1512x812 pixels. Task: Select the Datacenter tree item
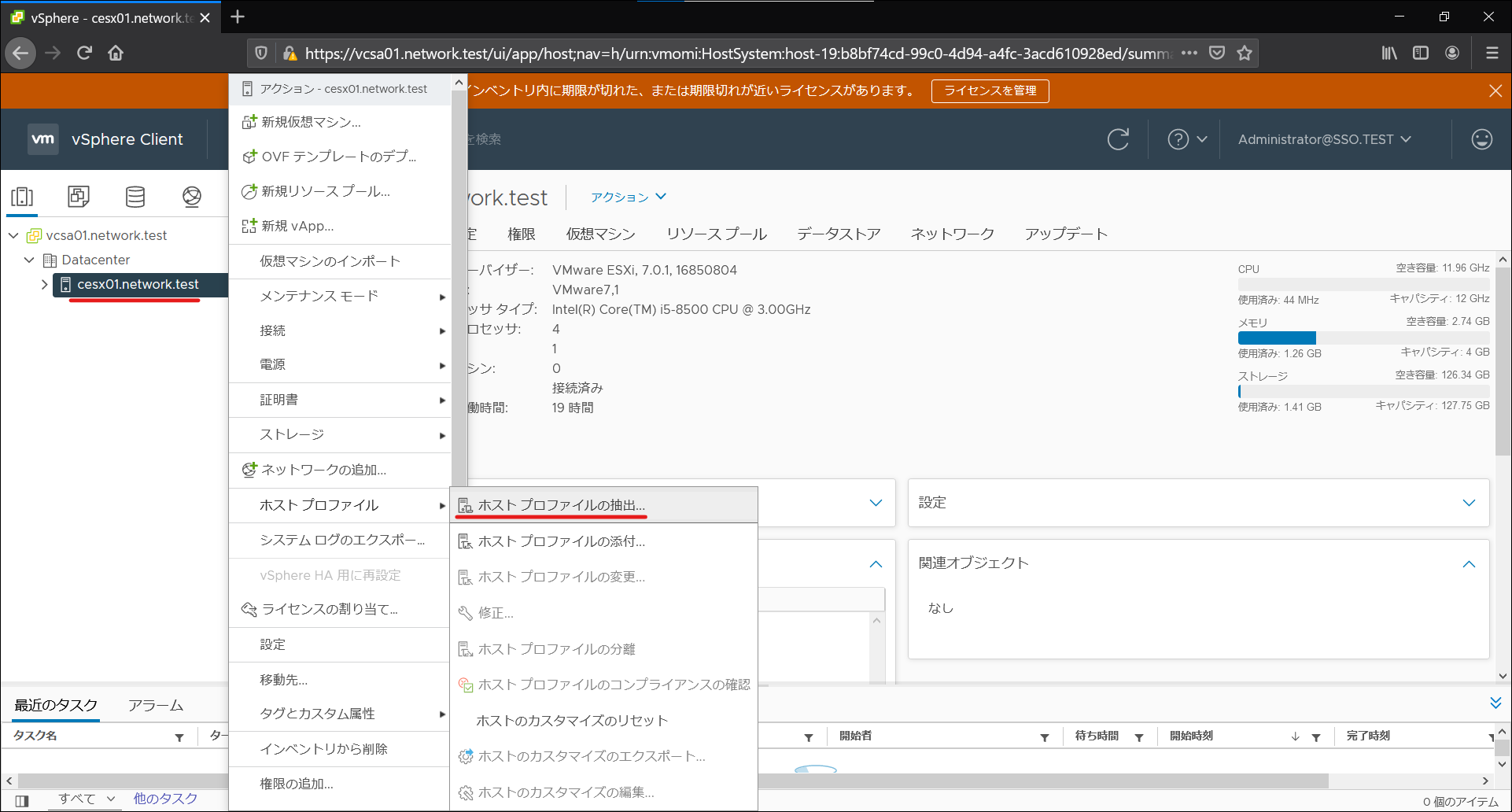(96, 260)
